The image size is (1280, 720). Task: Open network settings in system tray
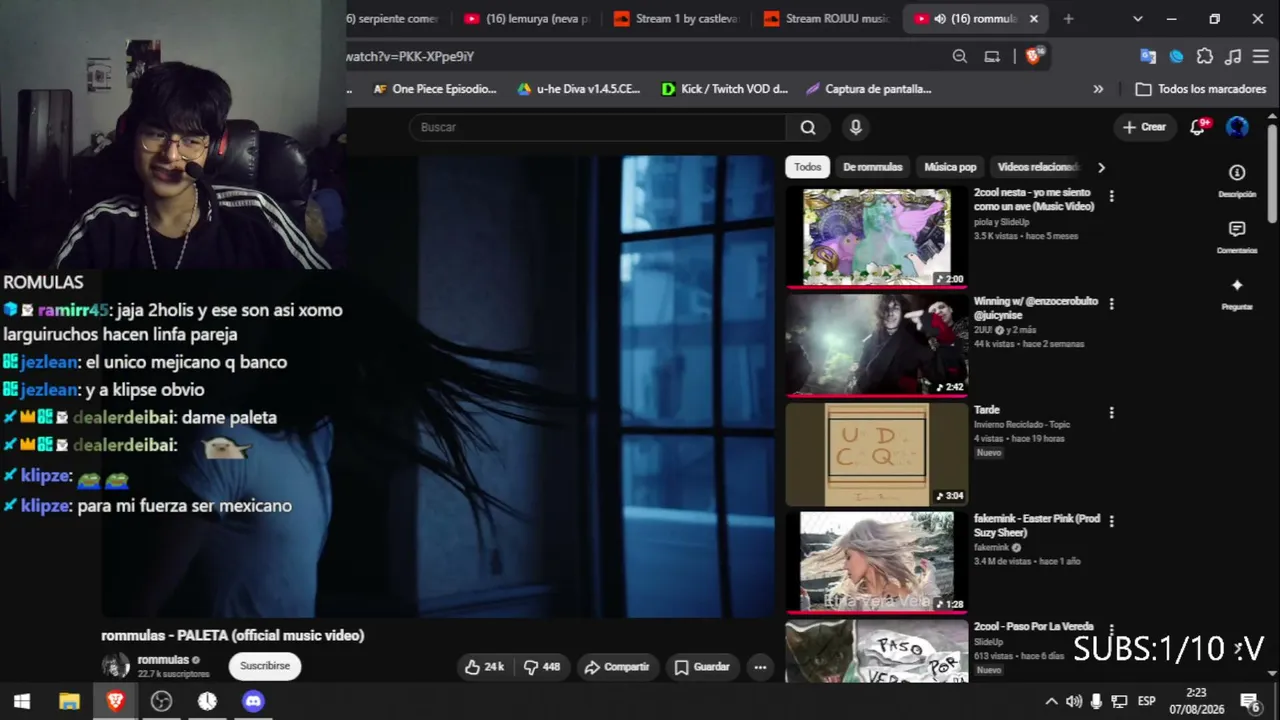tap(1119, 701)
